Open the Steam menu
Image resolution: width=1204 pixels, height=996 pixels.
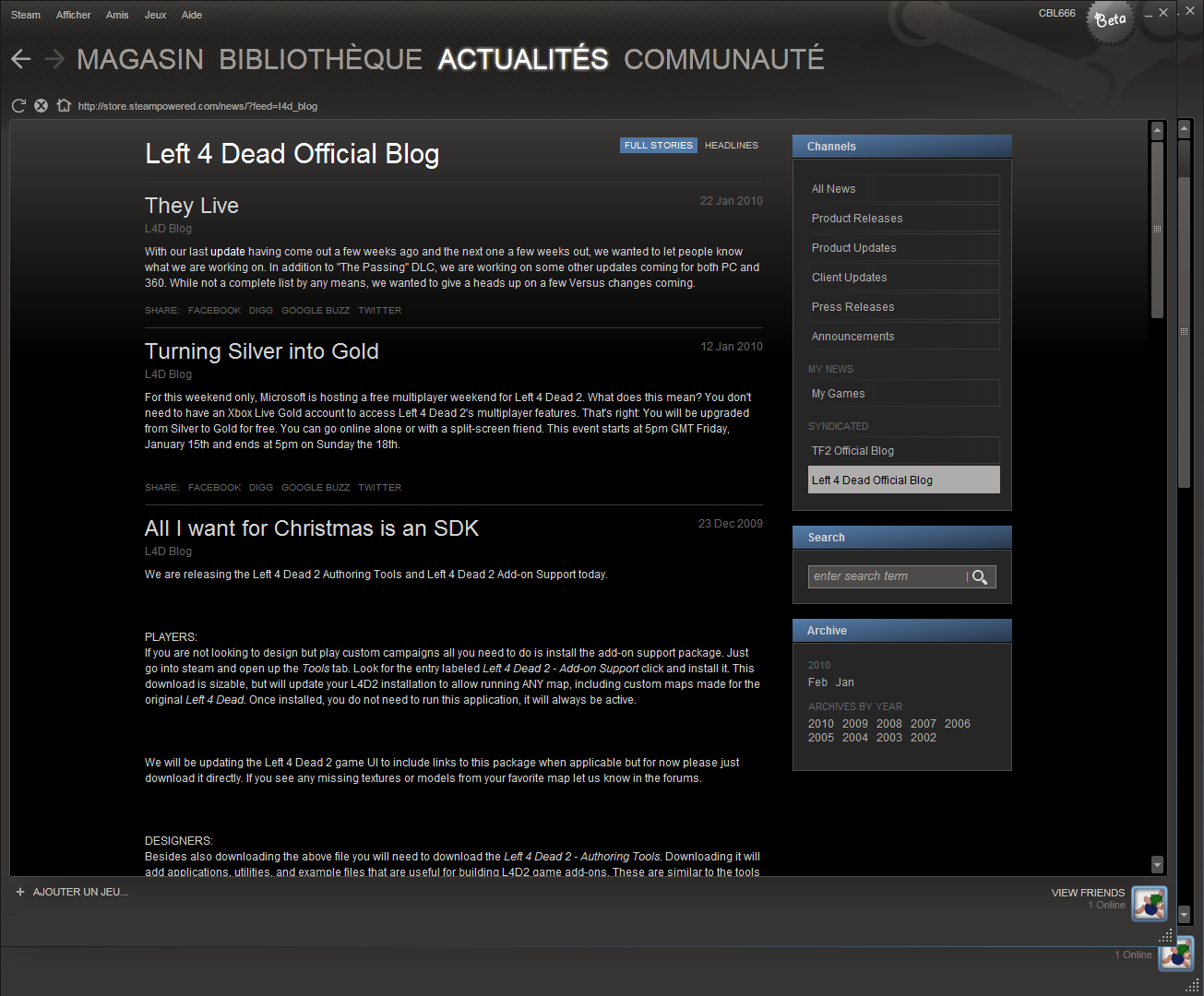click(x=26, y=15)
